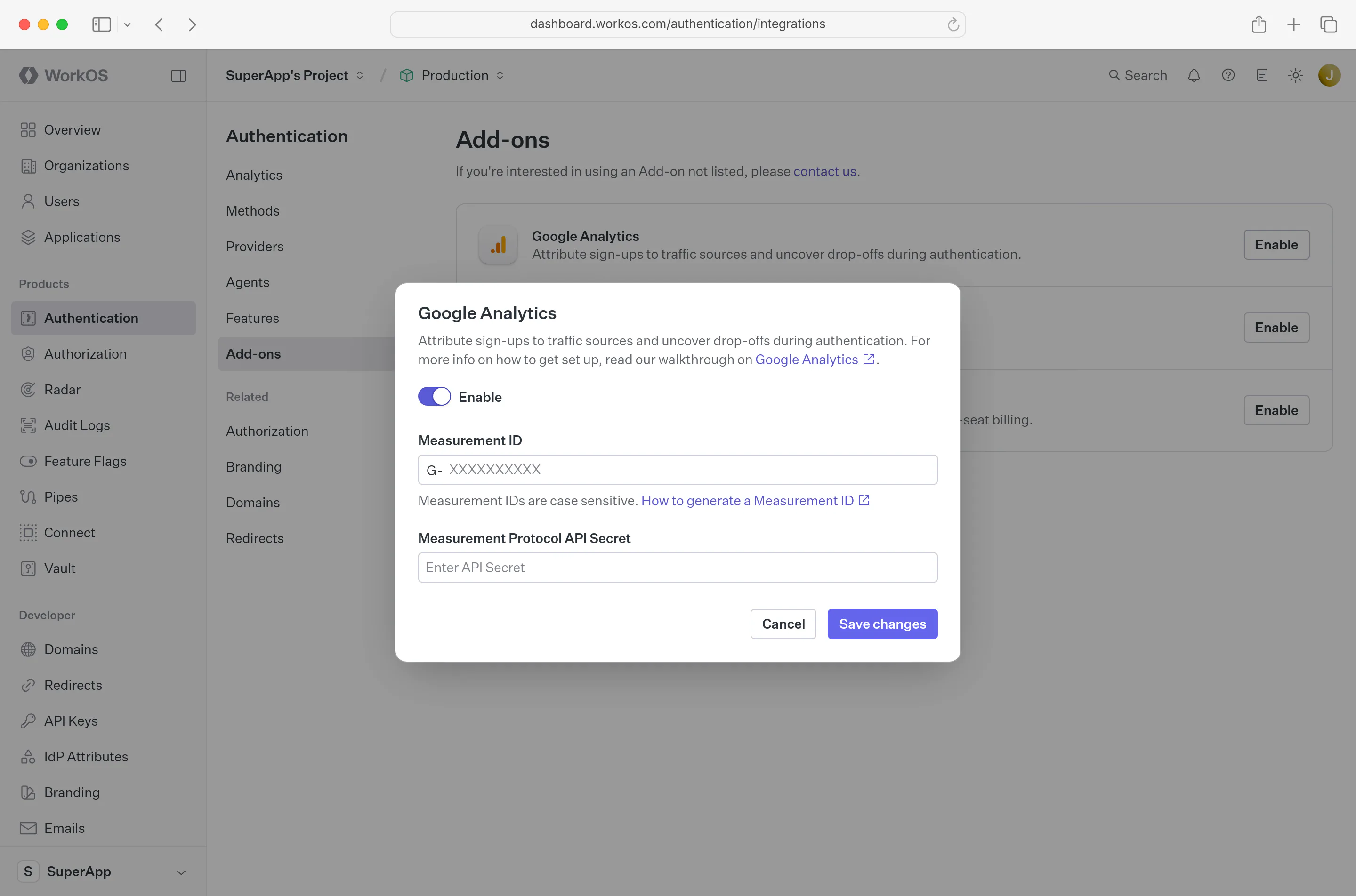Show Safari tab overview
This screenshot has height=896, width=1356.
click(x=1328, y=24)
